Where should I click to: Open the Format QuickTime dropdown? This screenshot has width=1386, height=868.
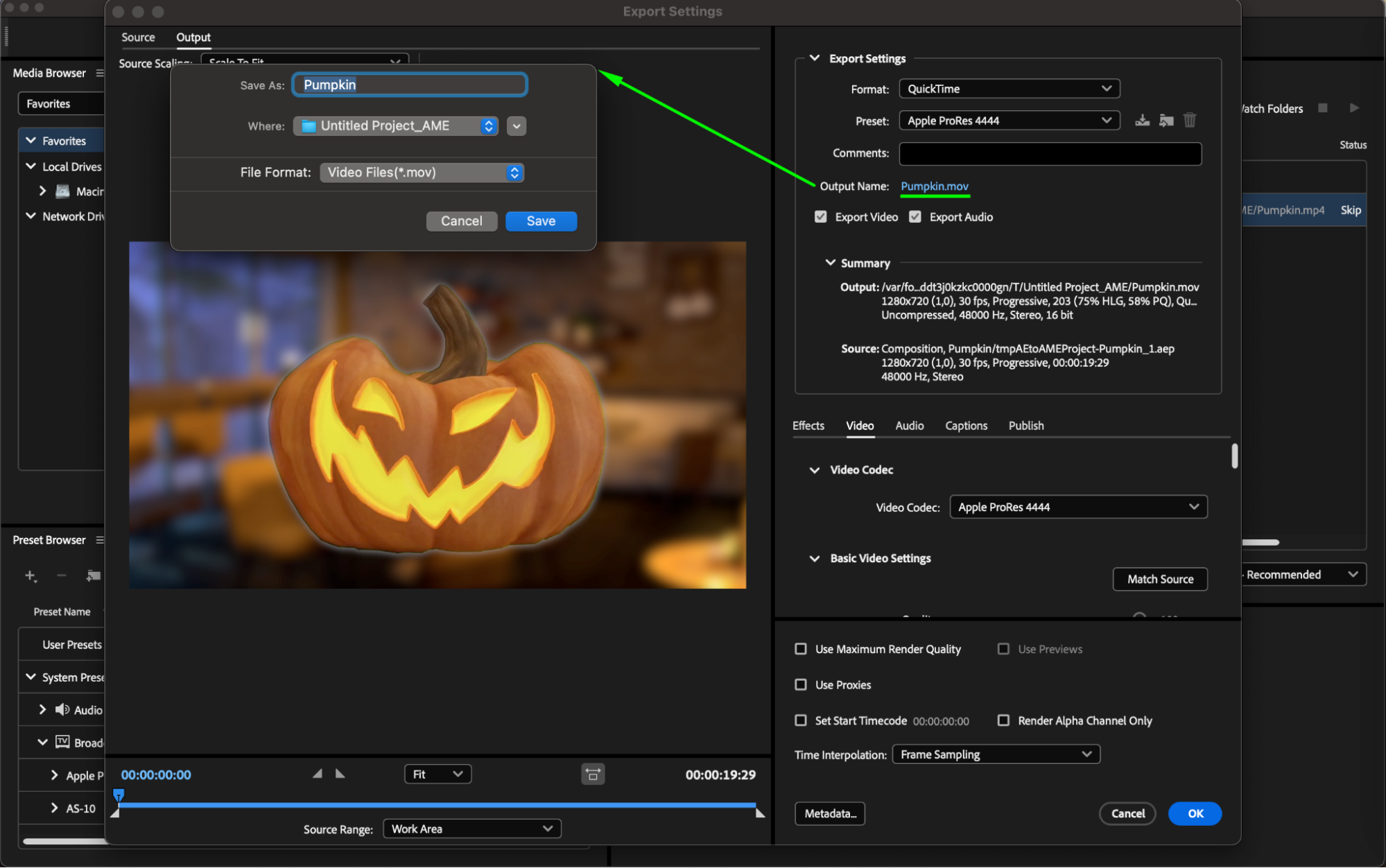tap(1009, 89)
